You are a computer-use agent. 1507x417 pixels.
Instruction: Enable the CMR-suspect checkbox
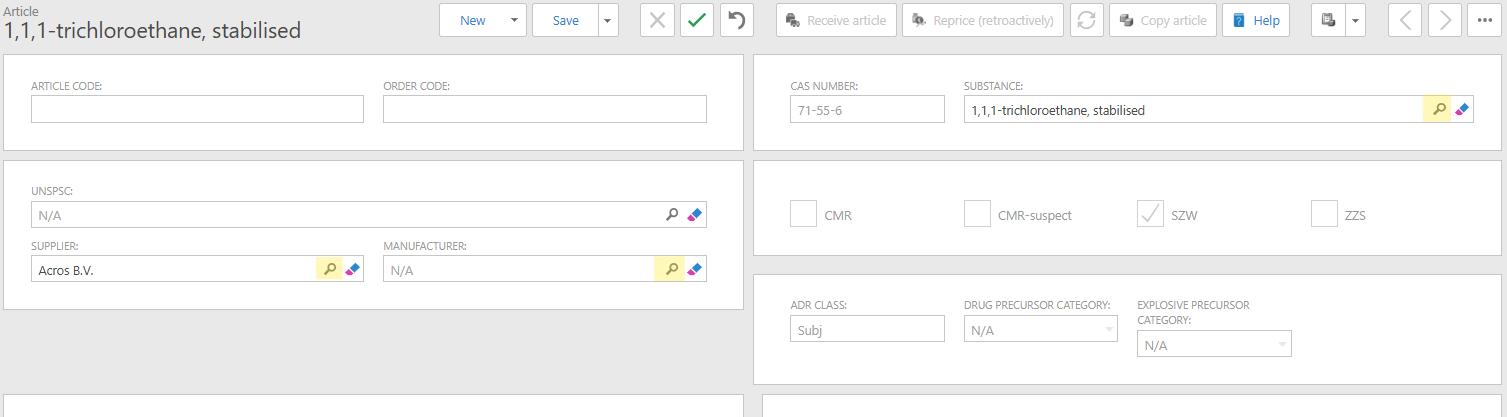pos(977,214)
